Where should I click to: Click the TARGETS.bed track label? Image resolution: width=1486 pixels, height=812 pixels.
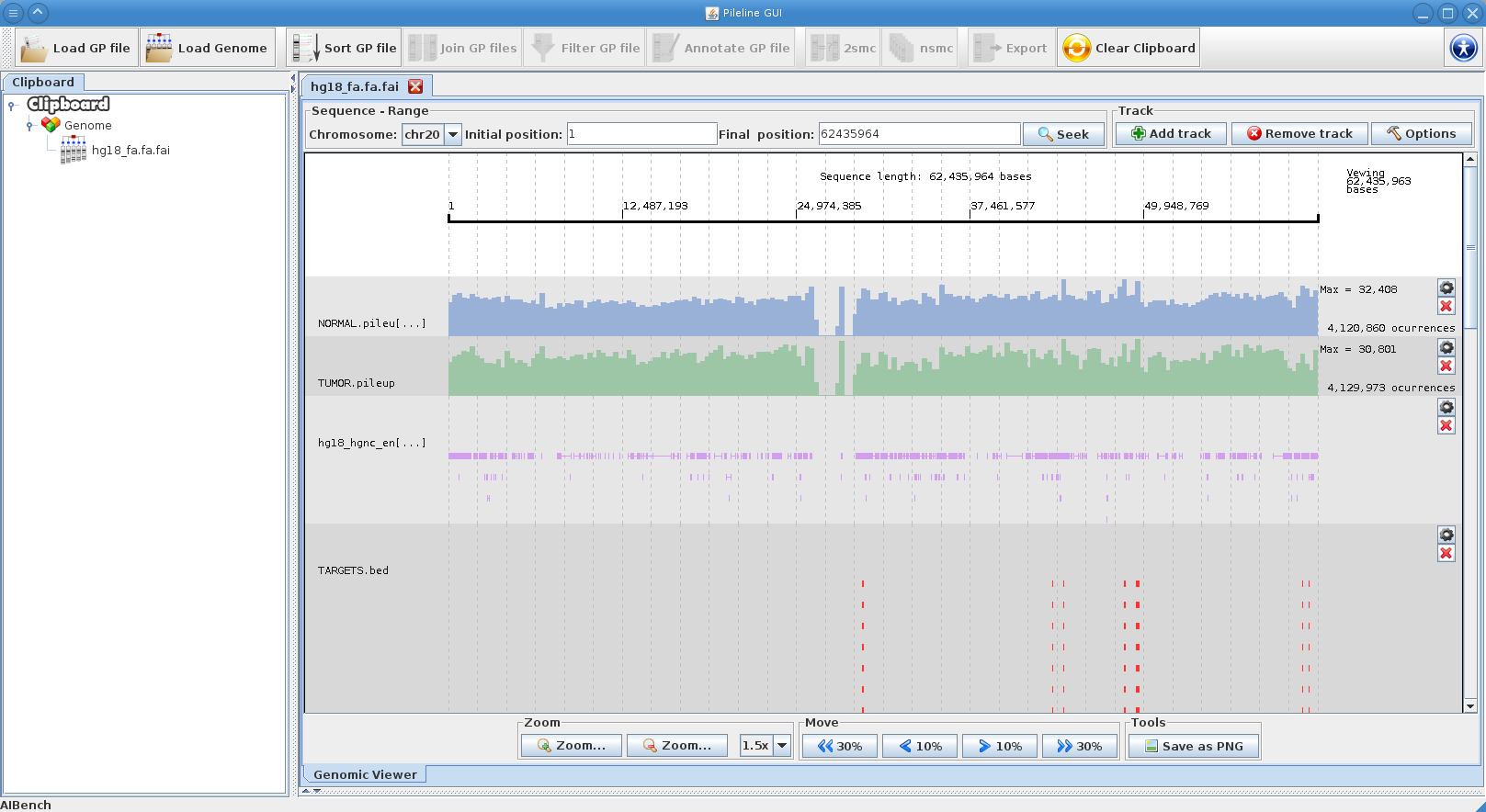353,570
